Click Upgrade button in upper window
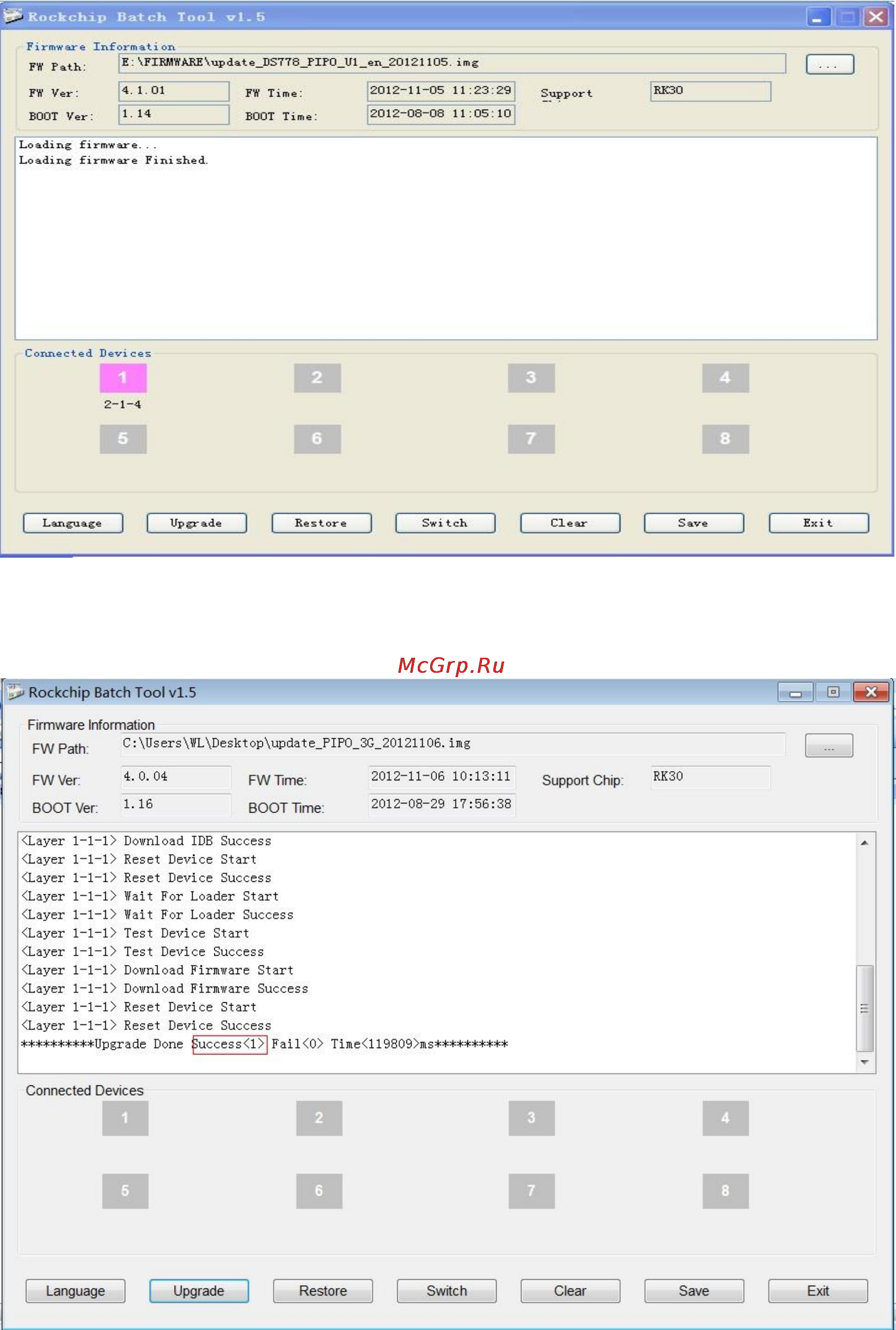Screen dimensions: 896x1330 [x=196, y=523]
